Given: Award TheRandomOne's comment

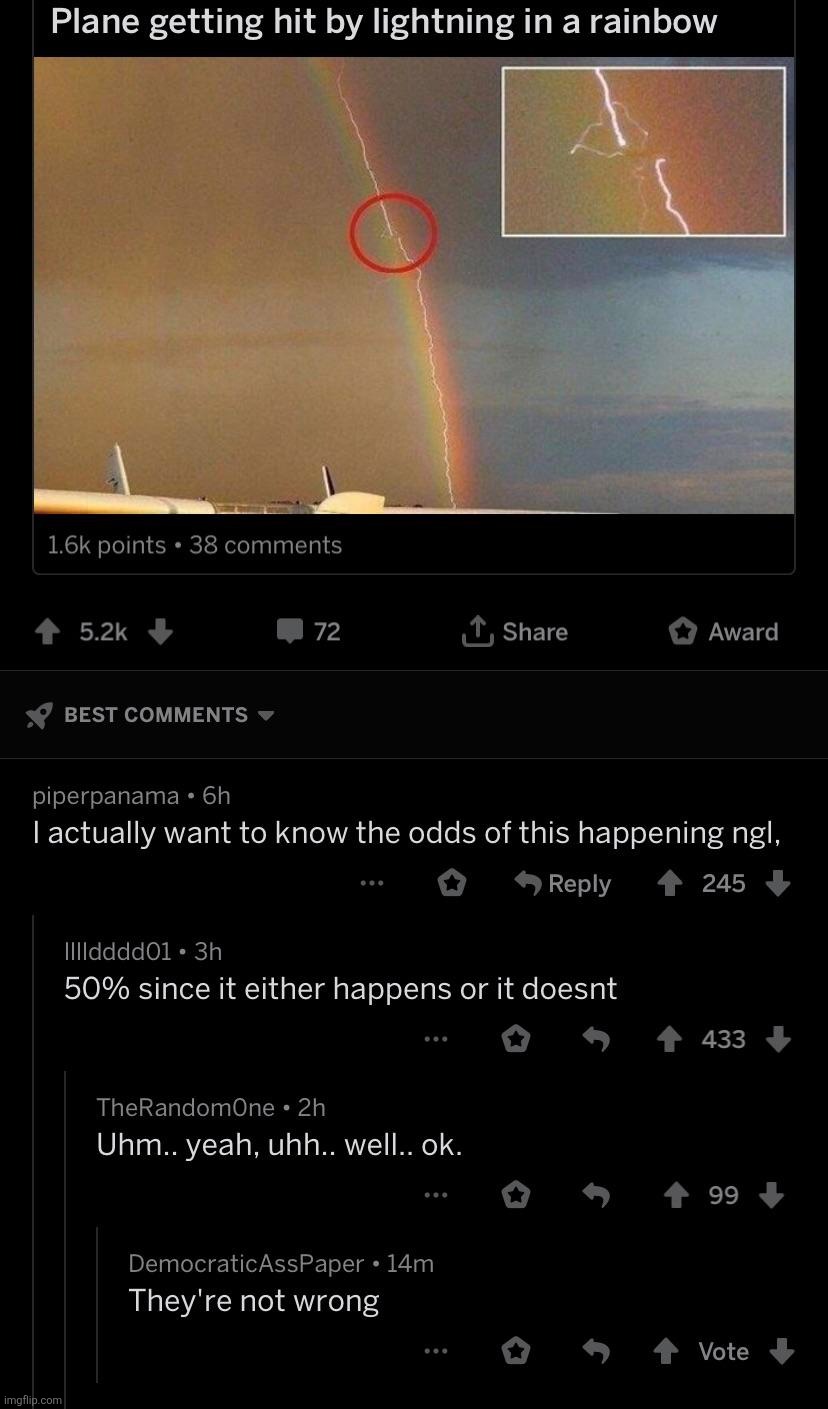Looking at the screenshot, I should [516, 1196].
